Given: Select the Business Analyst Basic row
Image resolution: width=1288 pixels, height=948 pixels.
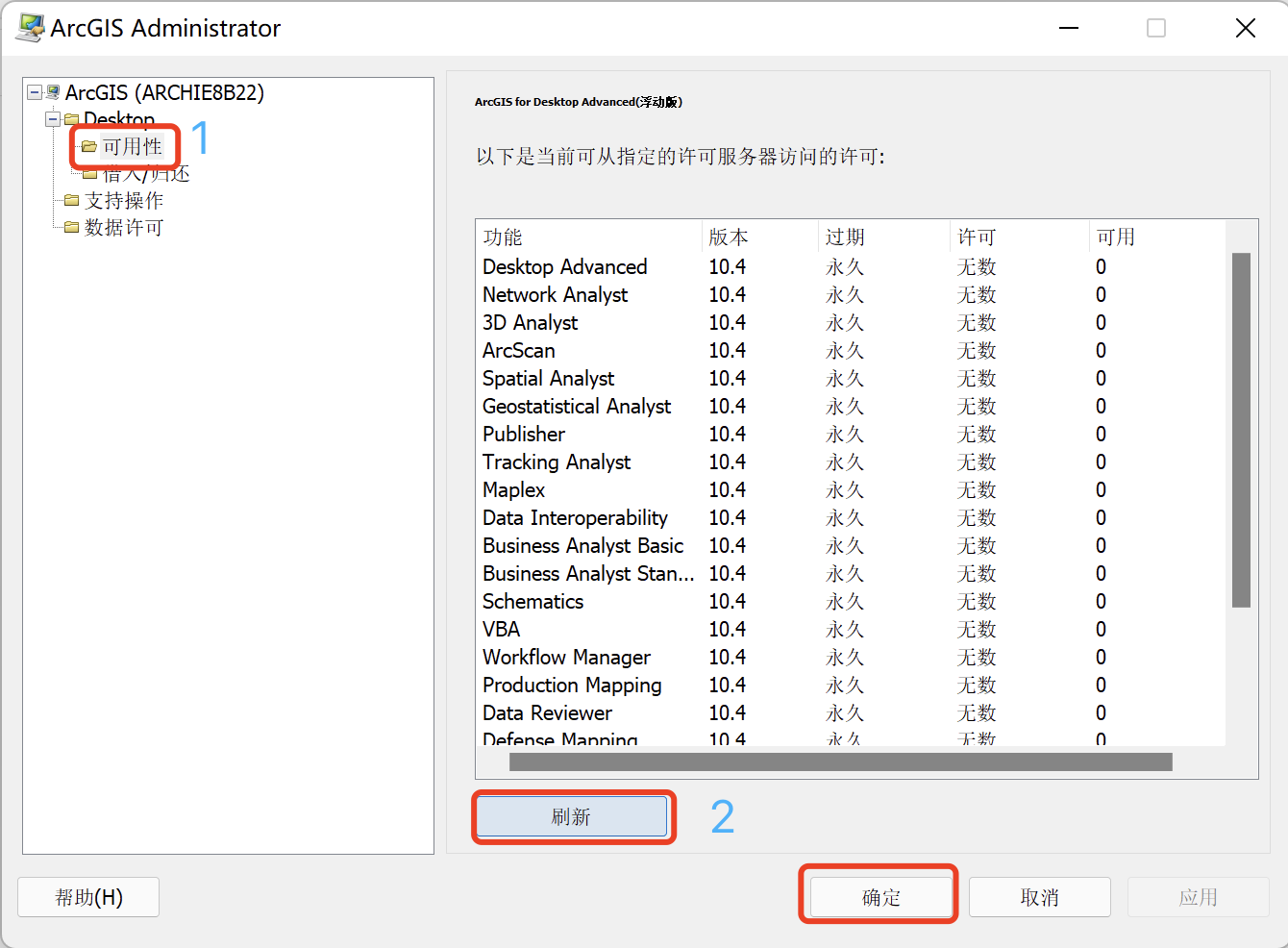Looking at the screenshot, I should click(851, 545).
